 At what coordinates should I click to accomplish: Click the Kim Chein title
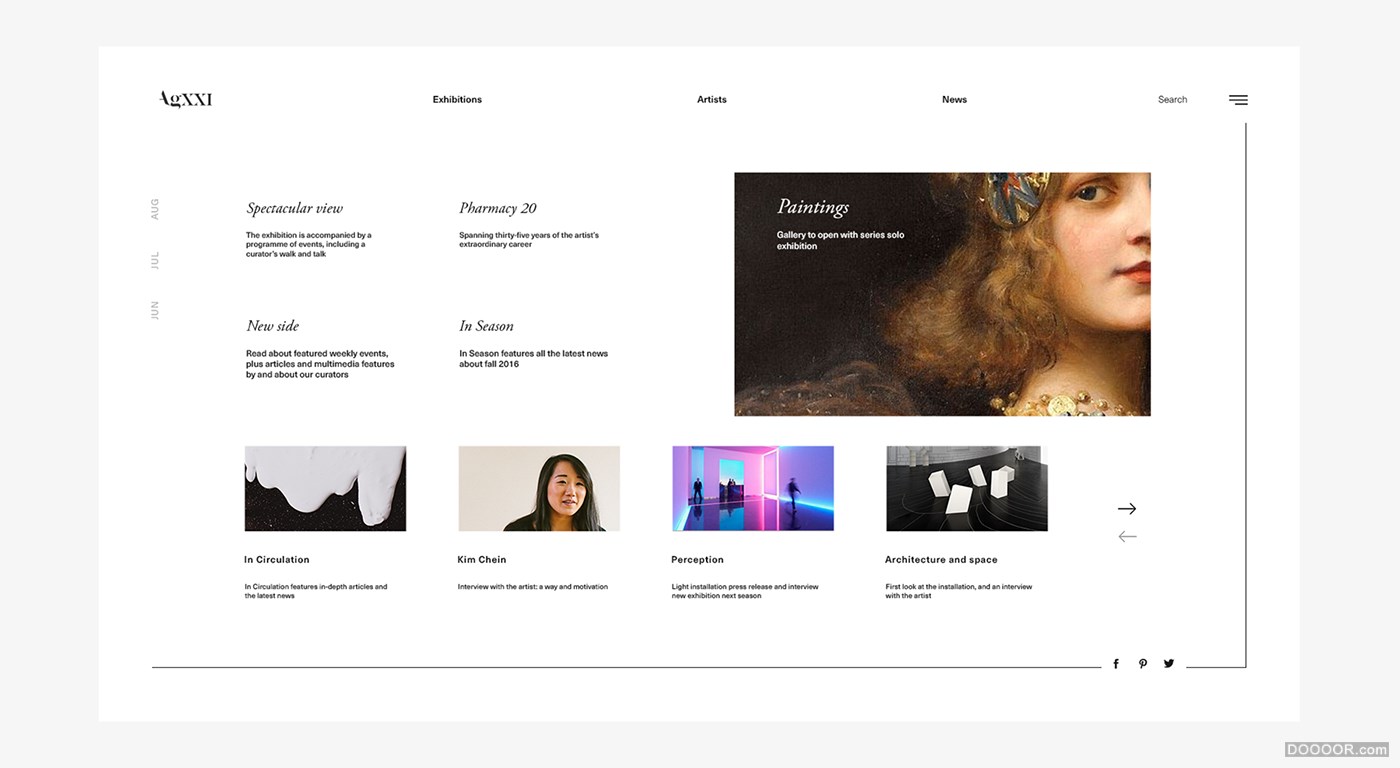pos(482,560)
